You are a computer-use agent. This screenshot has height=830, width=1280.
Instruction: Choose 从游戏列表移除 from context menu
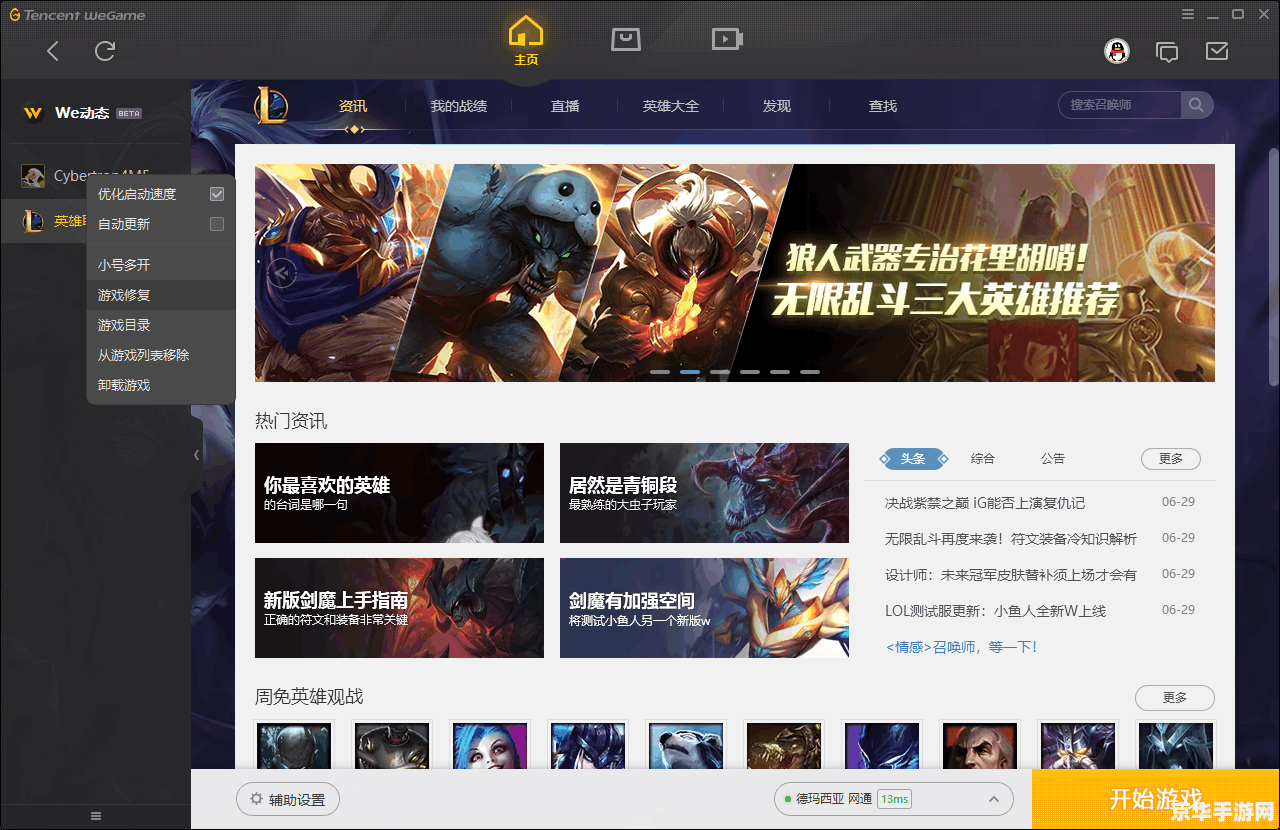(x=161, y=355)
